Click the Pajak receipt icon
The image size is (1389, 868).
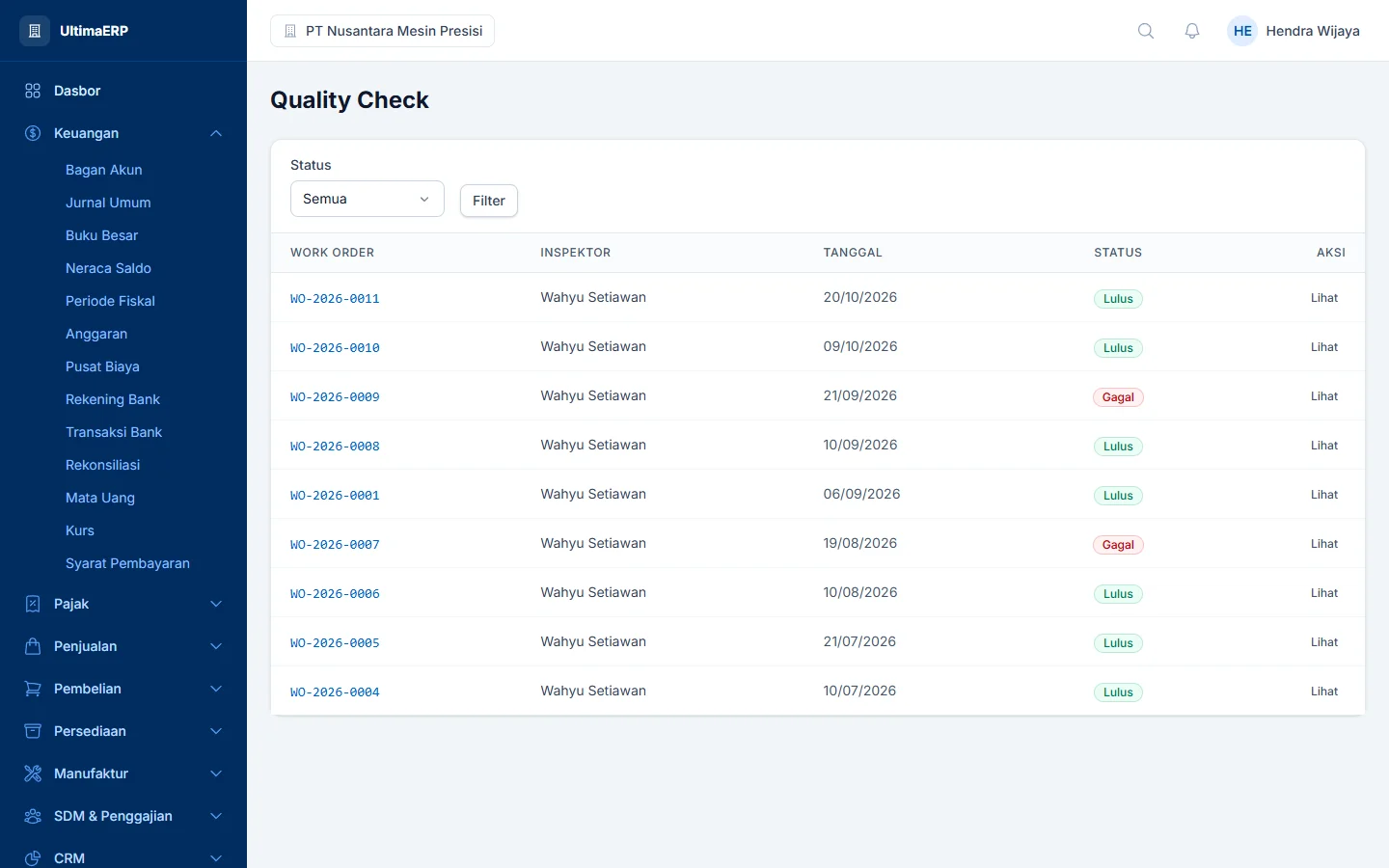33,604
